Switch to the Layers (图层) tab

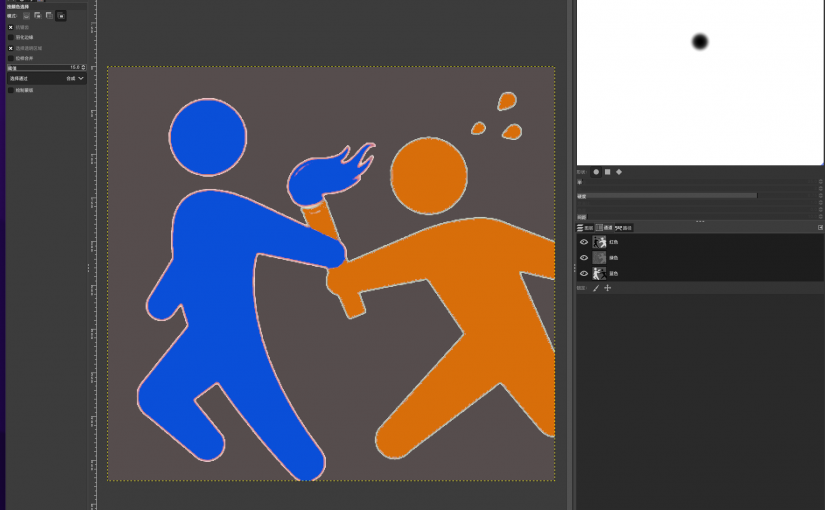pos(586,228)
